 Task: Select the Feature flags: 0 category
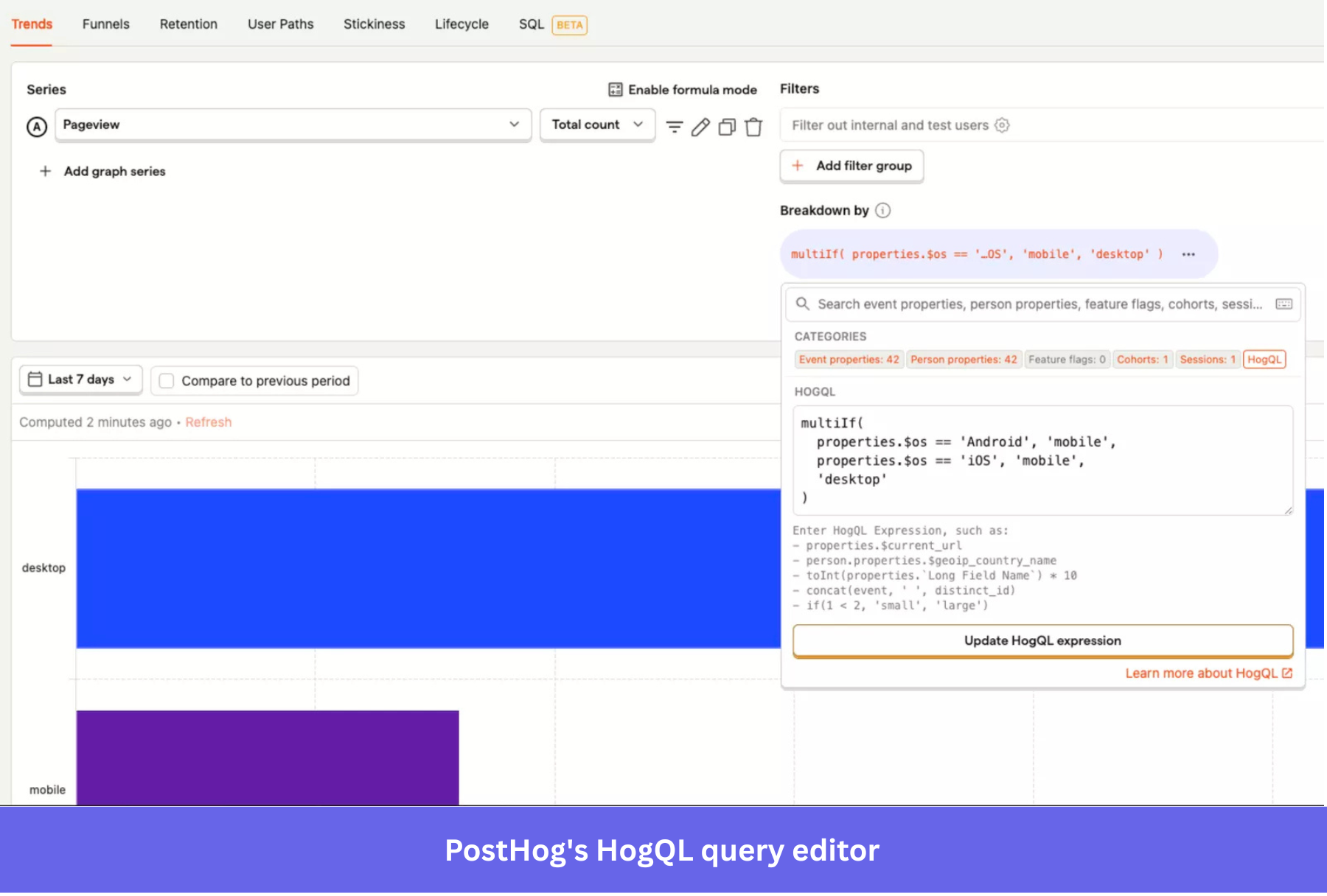click(x=1067, y=360)
